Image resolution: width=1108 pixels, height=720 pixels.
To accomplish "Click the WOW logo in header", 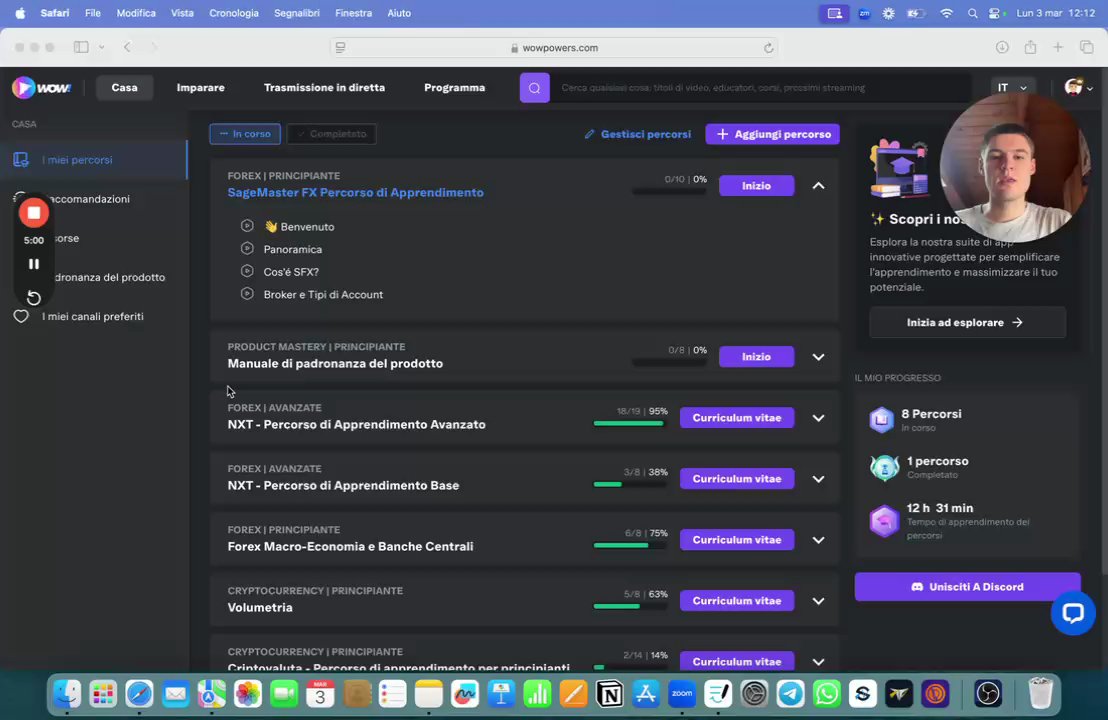I will (41, 88).
